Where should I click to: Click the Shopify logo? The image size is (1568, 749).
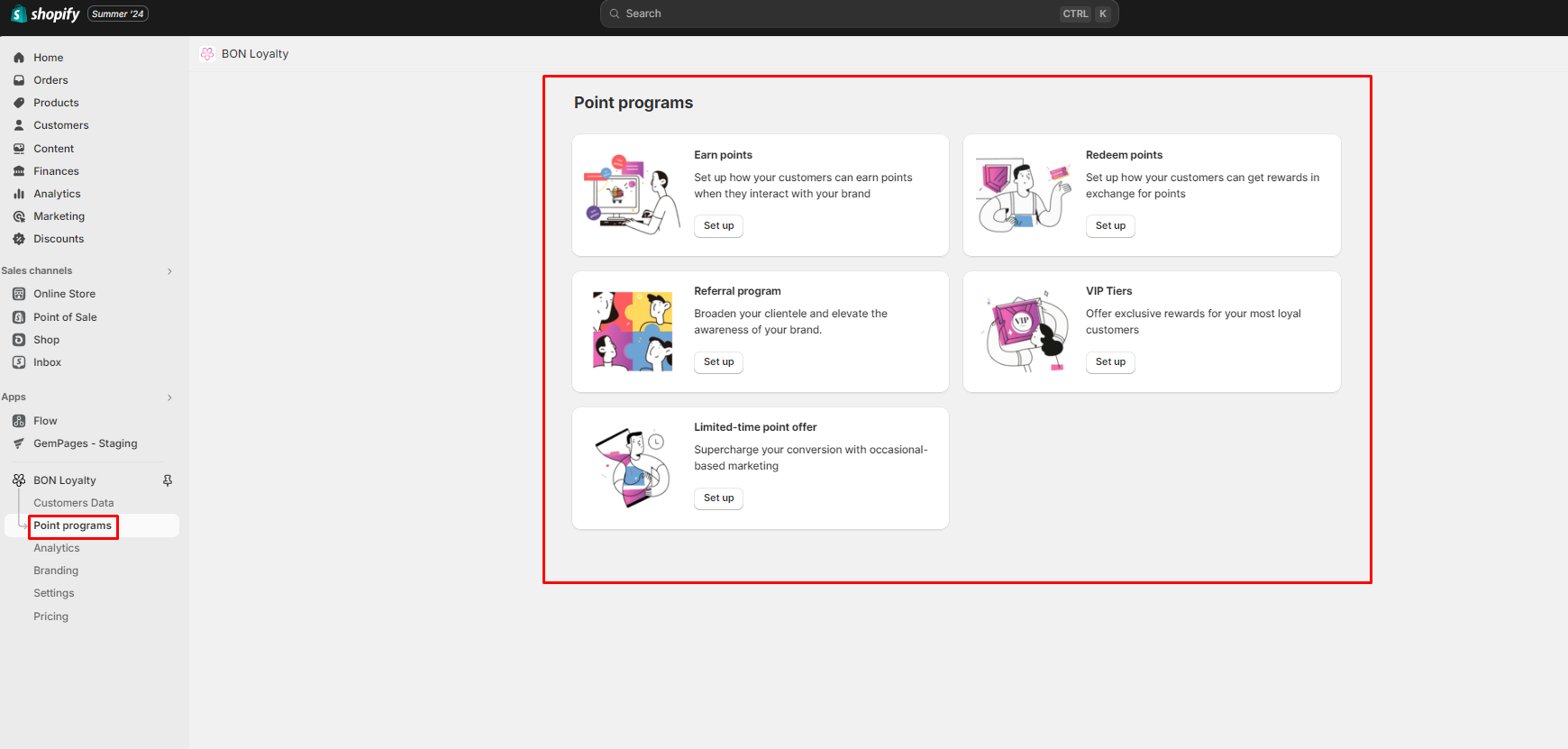click(x=45, y=14)
